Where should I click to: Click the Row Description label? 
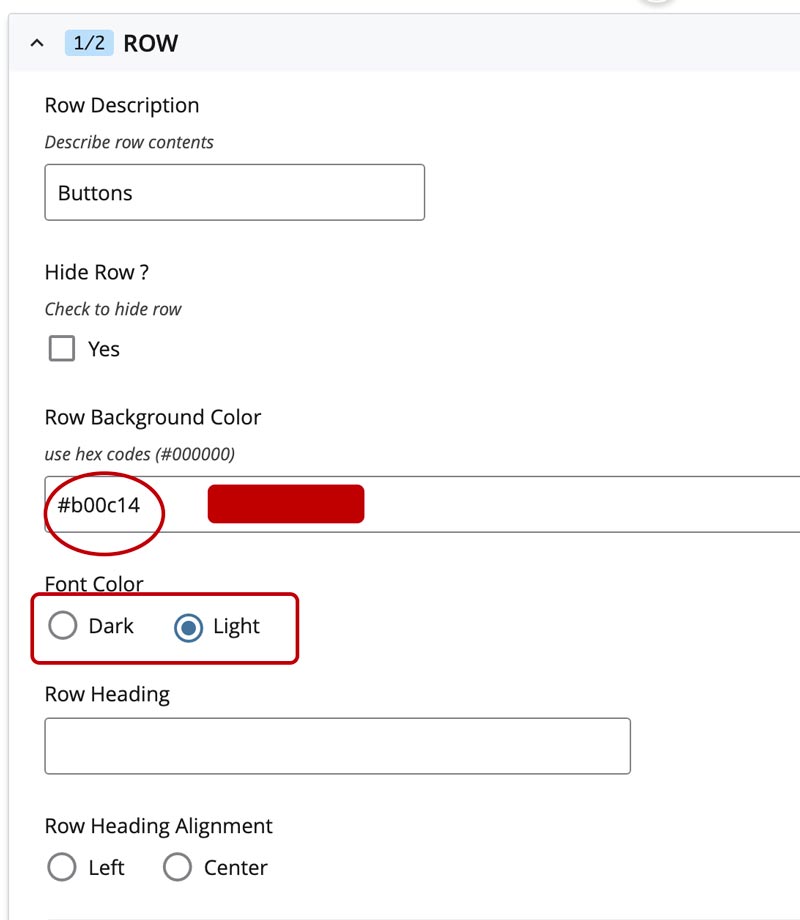121,105
